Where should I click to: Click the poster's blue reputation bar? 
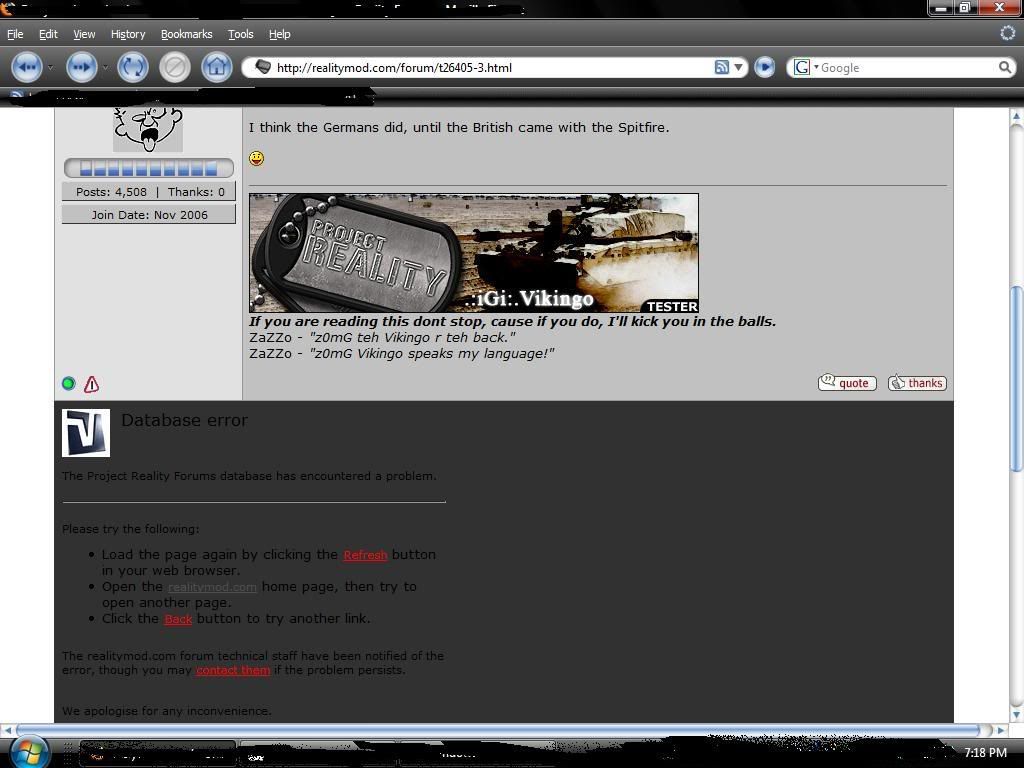148,168
